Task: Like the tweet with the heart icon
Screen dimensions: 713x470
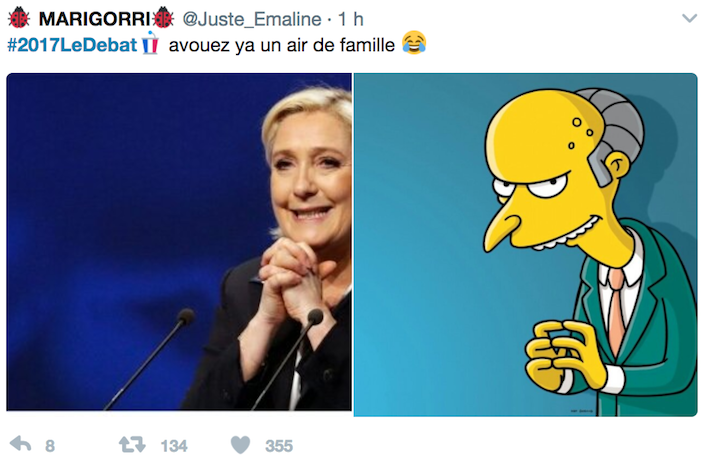Action: tap(241, 445)
